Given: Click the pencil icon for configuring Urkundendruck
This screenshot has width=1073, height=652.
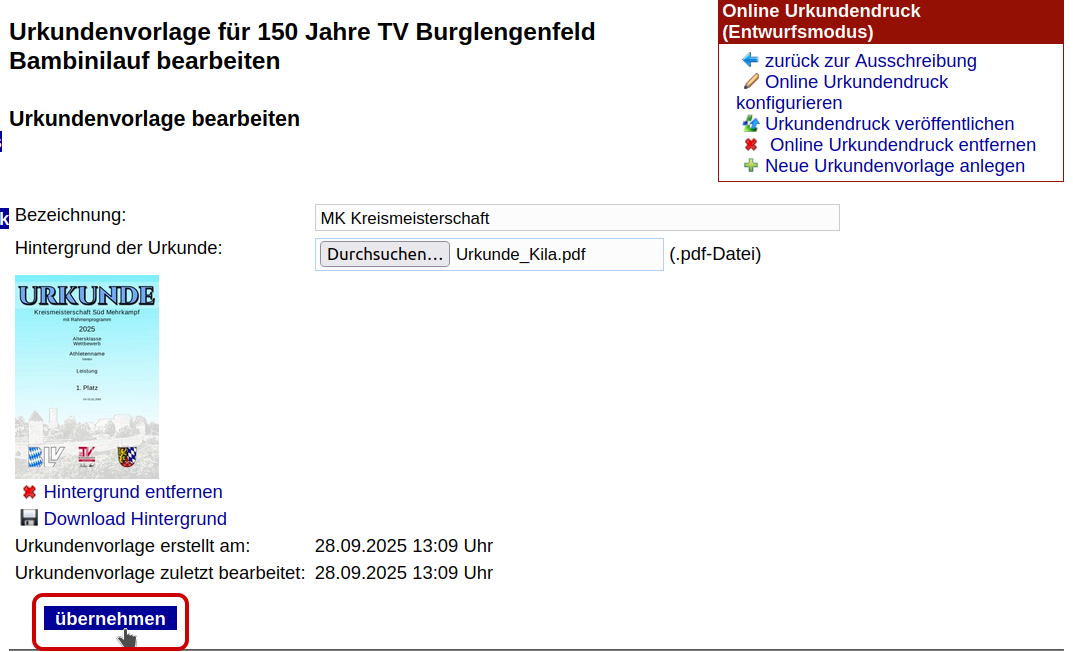Looking at the screenshot, I should (751, 82).
